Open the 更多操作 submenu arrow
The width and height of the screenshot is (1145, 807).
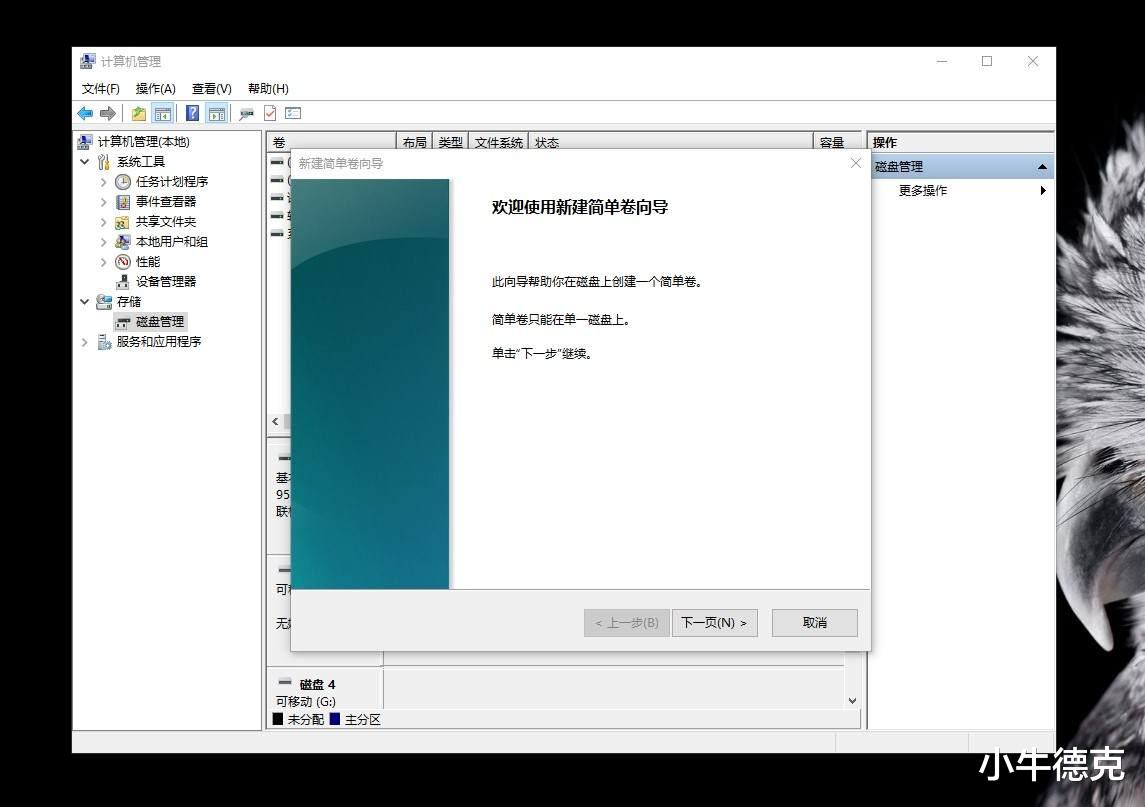click(x=1043, y=190)
